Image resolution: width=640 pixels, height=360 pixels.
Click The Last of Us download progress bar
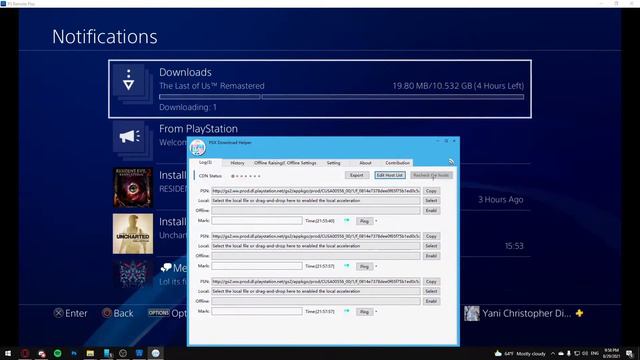click(x=342, y=97)
